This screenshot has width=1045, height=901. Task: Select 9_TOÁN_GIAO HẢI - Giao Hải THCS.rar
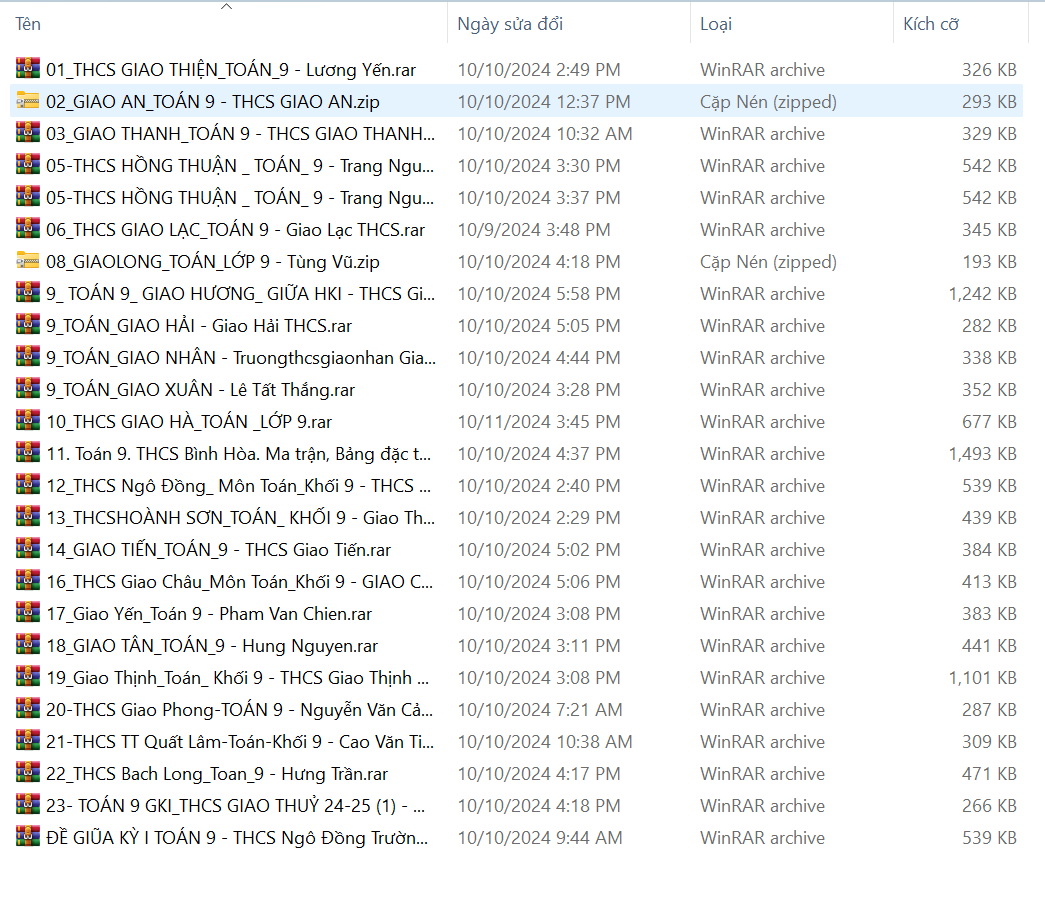(199, 326)
